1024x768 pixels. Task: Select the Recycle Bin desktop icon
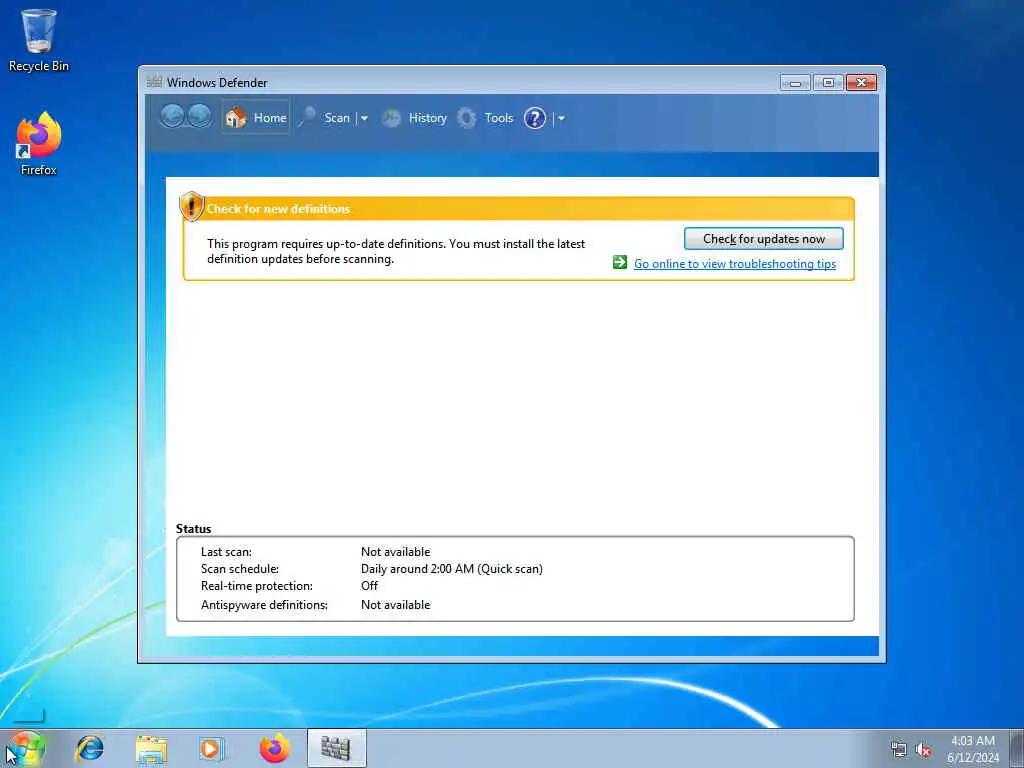pos(39,40)
